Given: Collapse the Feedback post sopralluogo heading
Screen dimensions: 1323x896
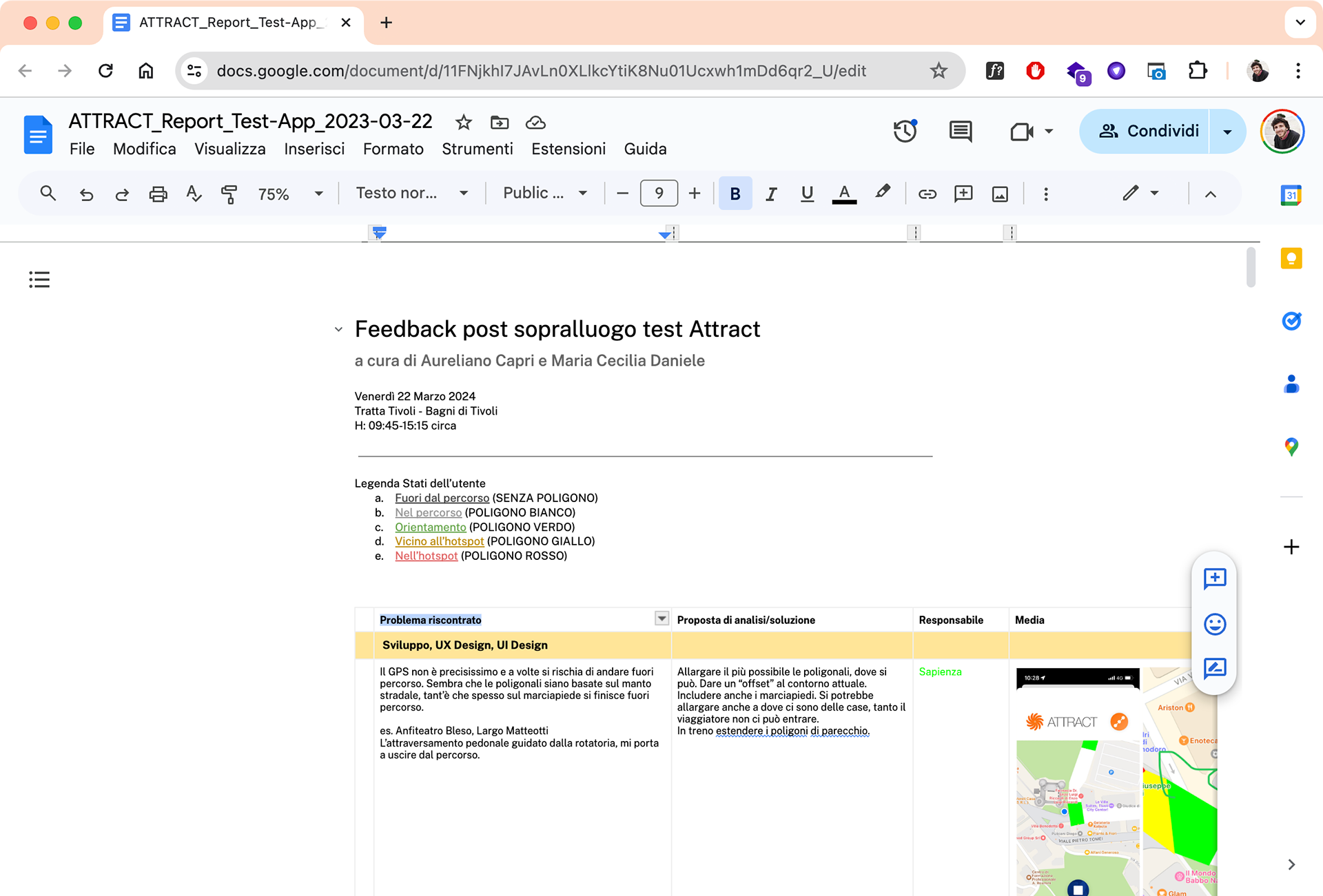Looking at the screenshot, I should point(338,330).
